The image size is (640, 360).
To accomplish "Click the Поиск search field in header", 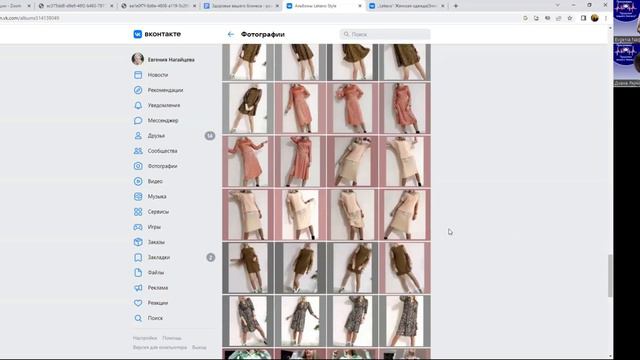I will [385, 34].
